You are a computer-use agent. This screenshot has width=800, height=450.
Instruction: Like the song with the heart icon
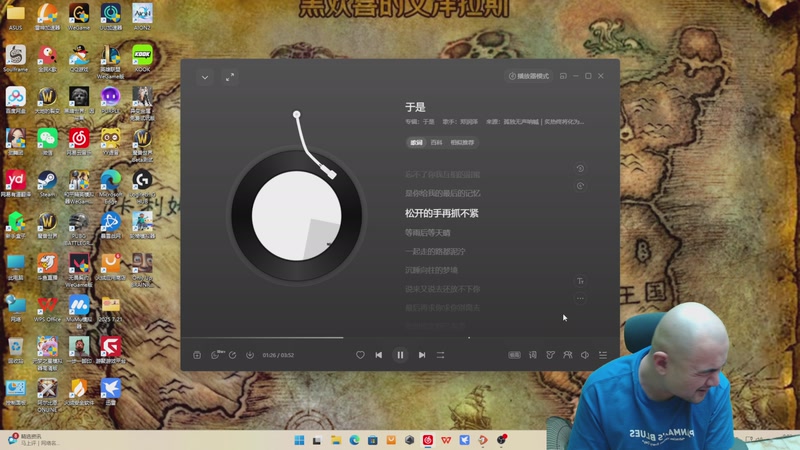(x=360, y=355)
